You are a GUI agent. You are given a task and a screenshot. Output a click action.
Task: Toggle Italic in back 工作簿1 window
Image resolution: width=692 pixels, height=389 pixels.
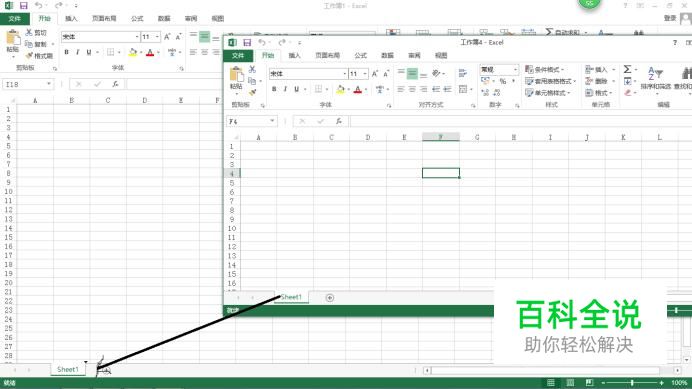(78, 52)
